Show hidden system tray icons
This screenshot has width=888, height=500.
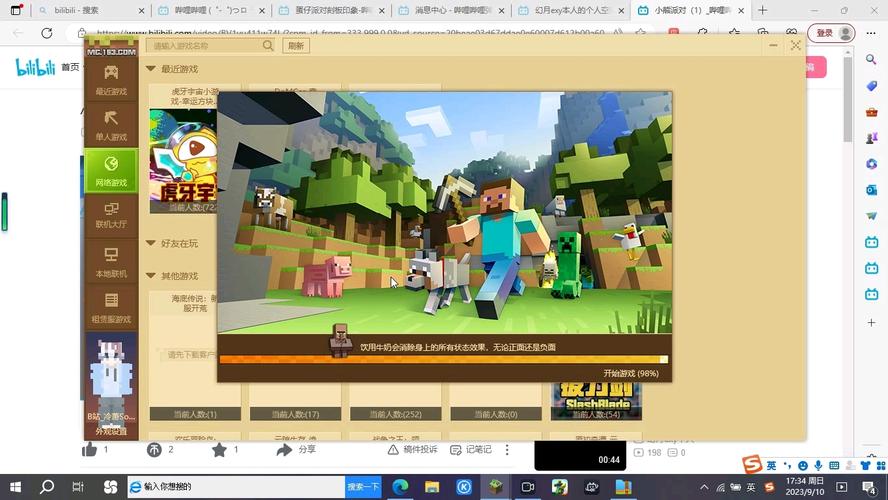704,486
